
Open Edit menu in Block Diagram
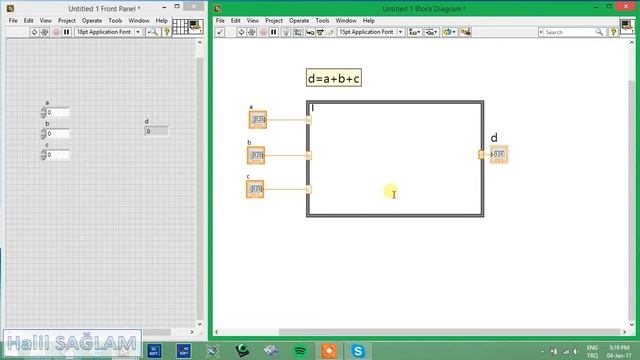click(236, 20)
